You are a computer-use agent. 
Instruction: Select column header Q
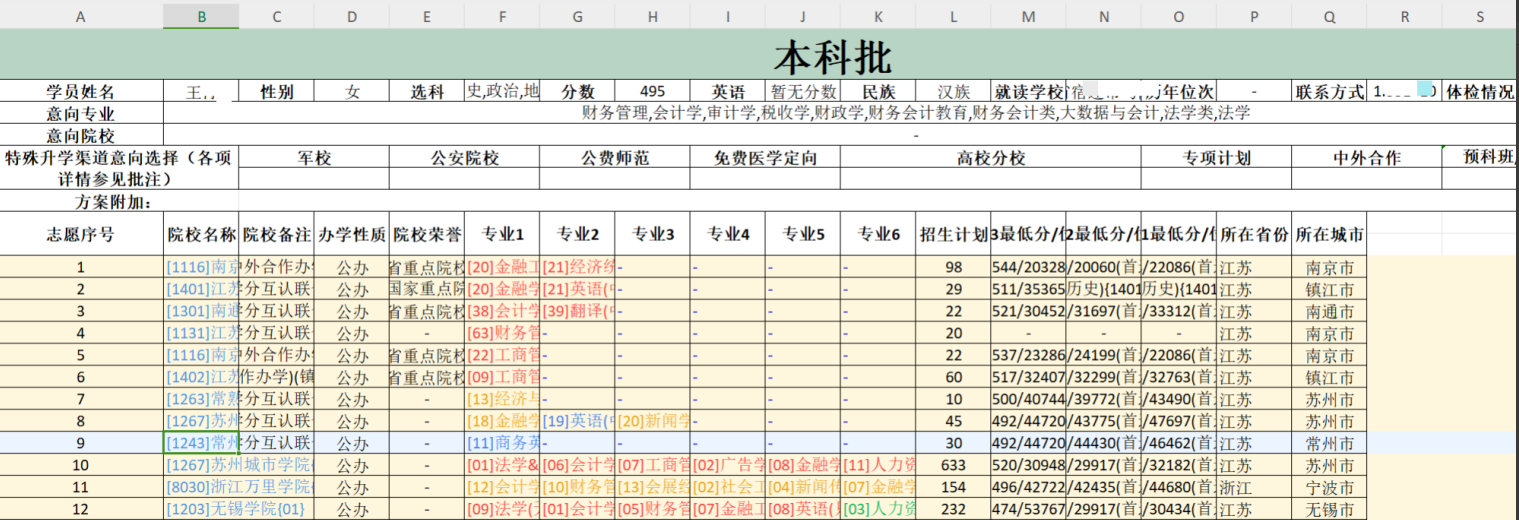pos(1329,16)
